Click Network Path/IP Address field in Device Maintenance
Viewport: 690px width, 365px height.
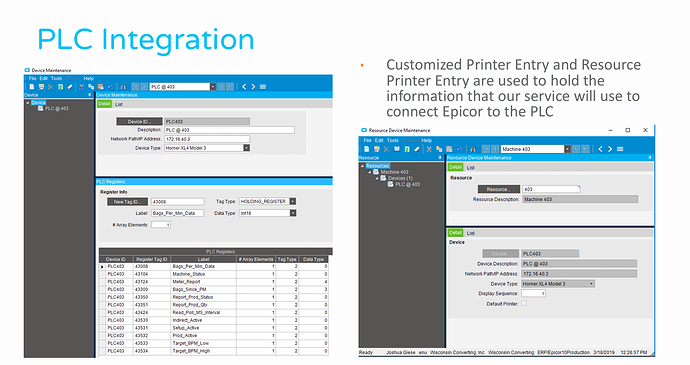(x=207, y=139)
